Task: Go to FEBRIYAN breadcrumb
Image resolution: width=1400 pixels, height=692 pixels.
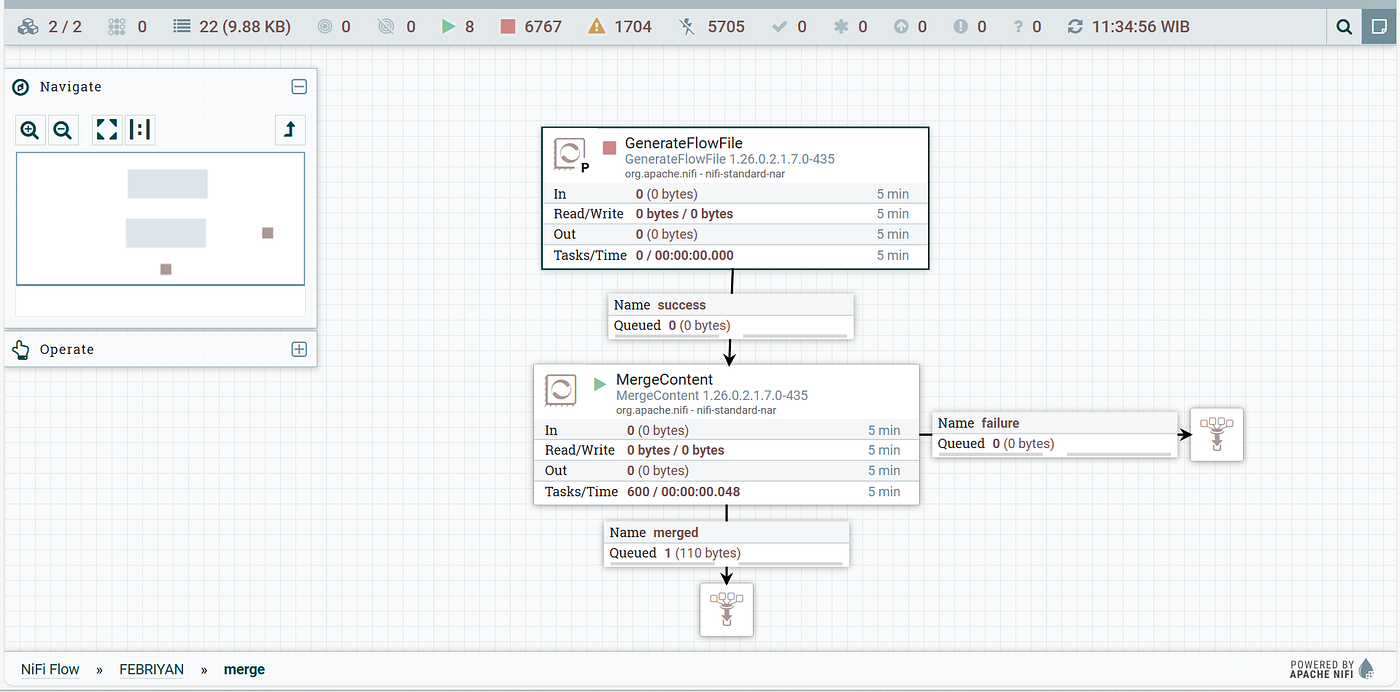Action: pyautogui.click(x=152, y=670)
